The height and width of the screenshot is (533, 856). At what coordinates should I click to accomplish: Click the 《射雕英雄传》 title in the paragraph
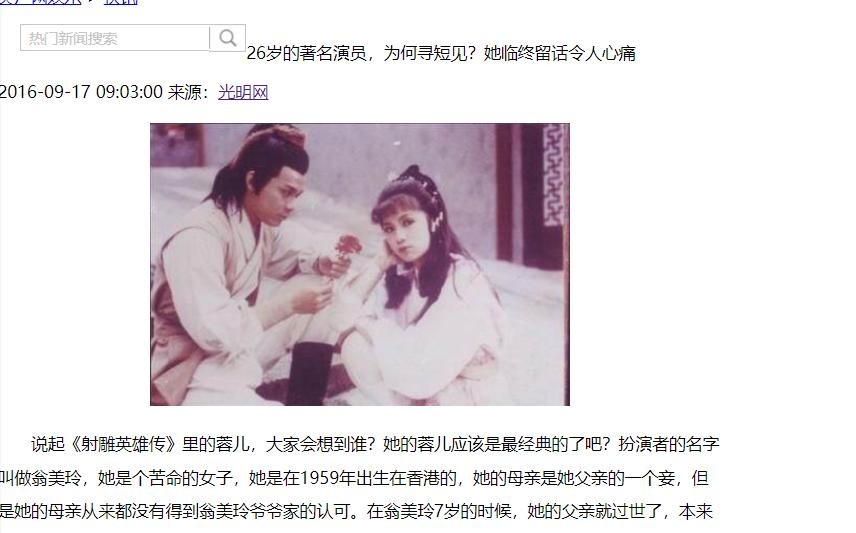[123, 444]
